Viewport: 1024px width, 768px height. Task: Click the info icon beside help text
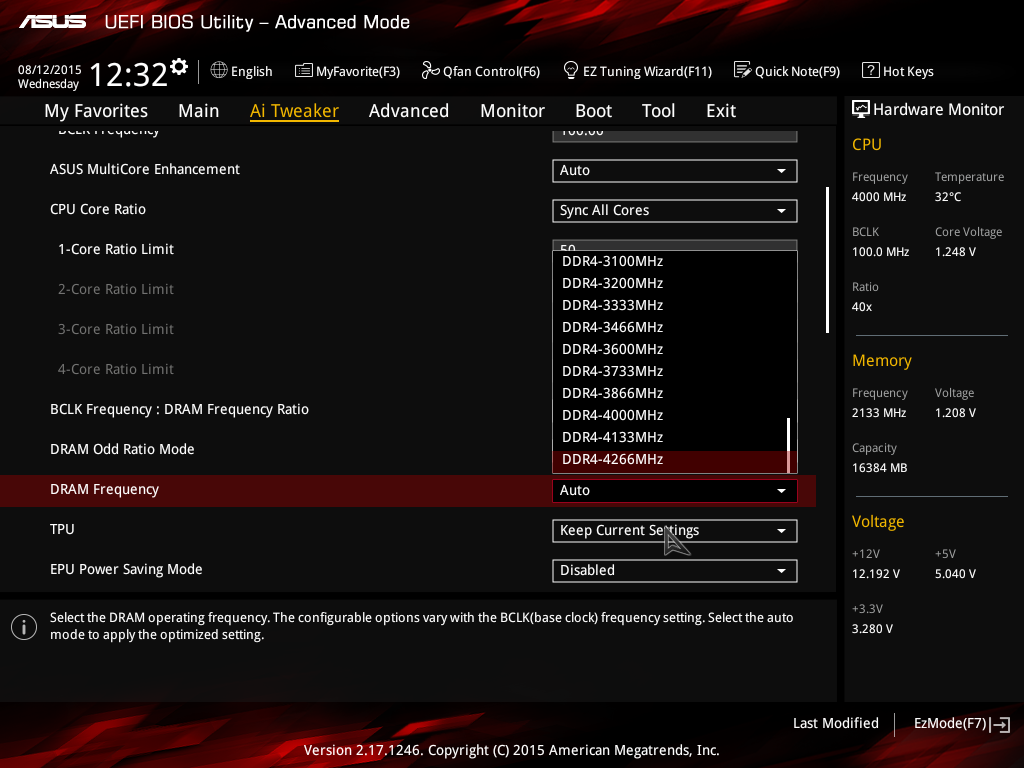(x=24, y=627)
